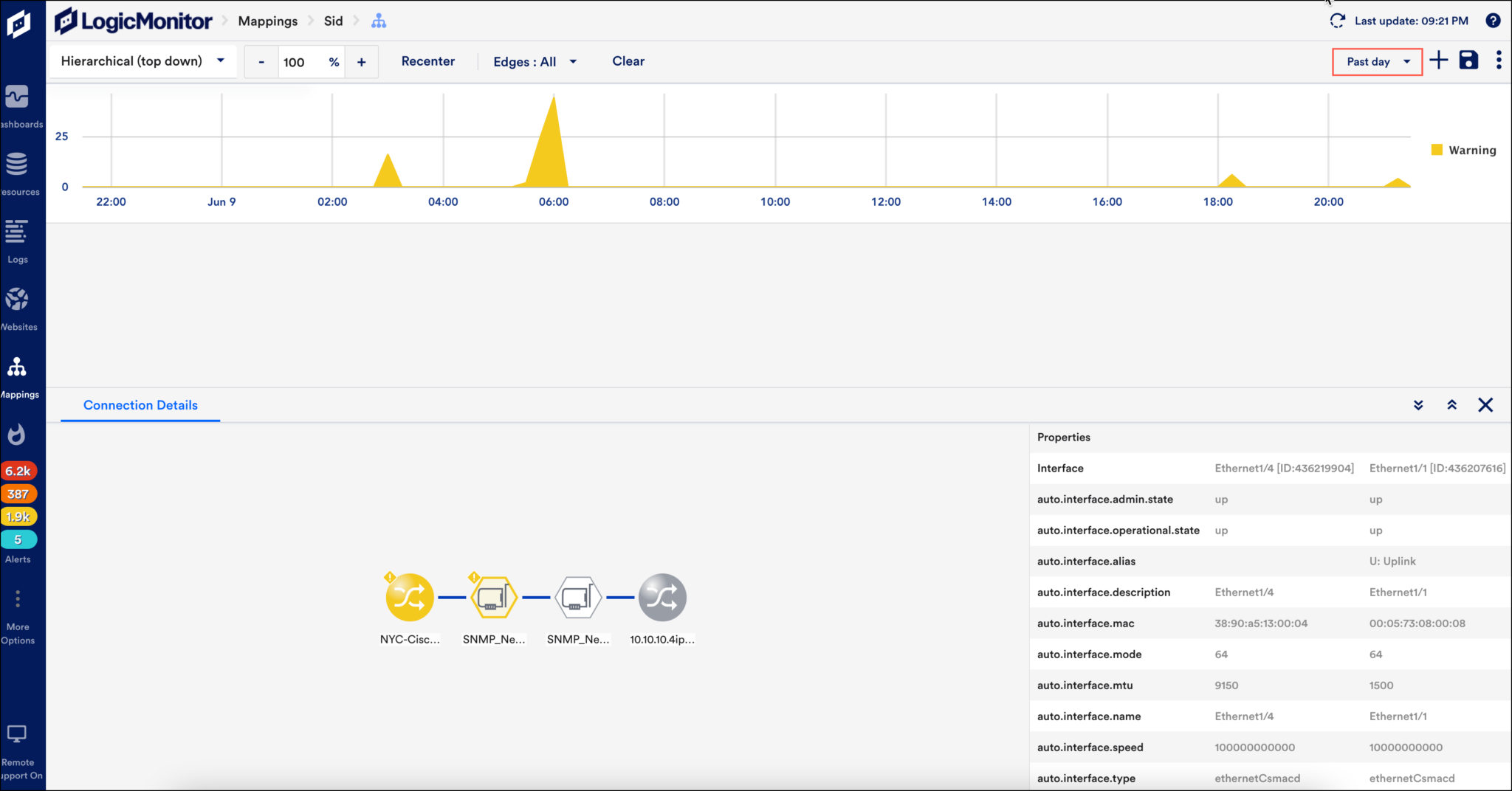Collapse the Connection Details panel downward

pos(1418,404)
